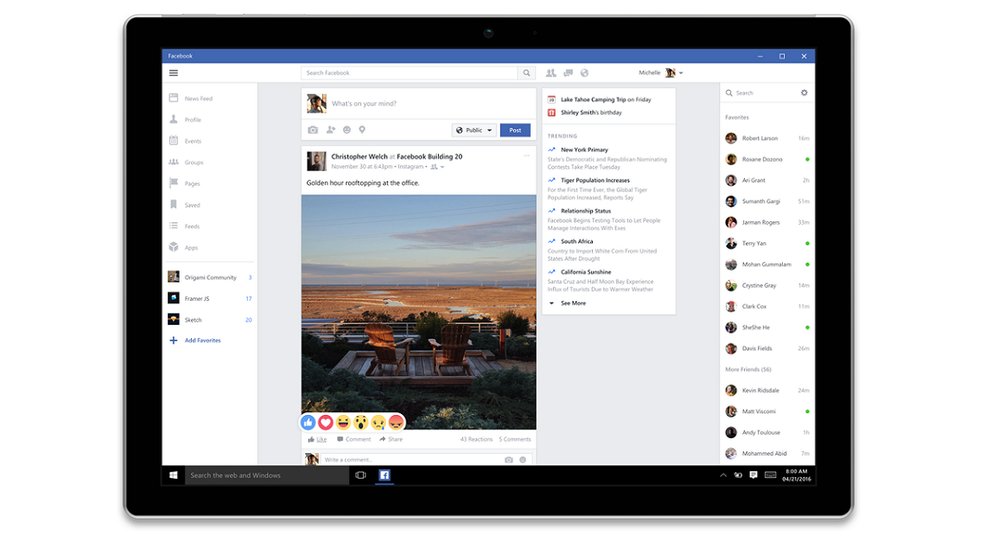This screenshot has height=542, width=992.
Task: Click the search magnifier button
Action: (526, 73)
